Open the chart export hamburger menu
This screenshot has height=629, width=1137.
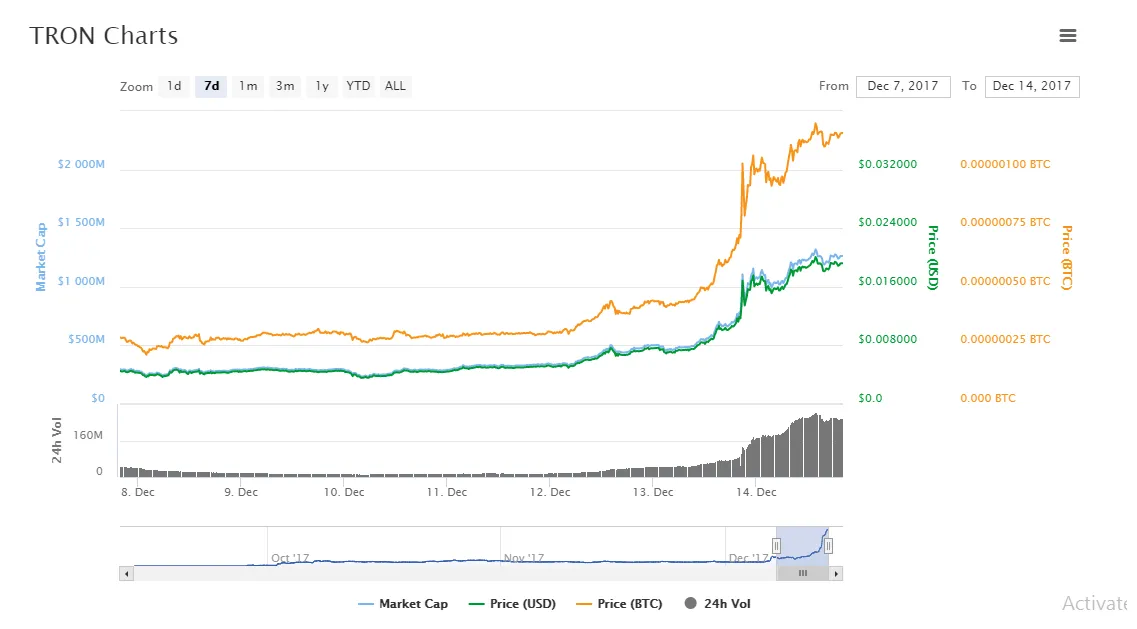[1068, 35]
